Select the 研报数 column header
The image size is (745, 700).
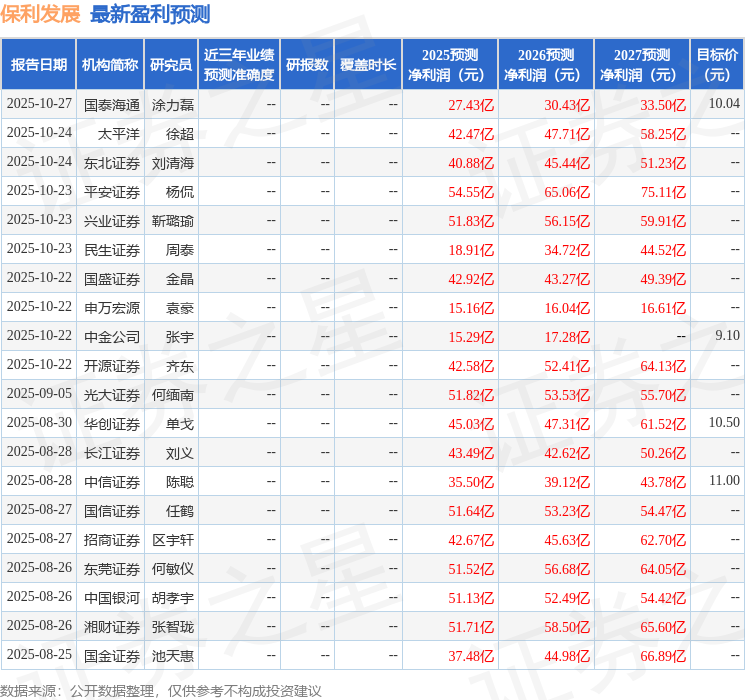pyautogui.click(x=307, y=65)
